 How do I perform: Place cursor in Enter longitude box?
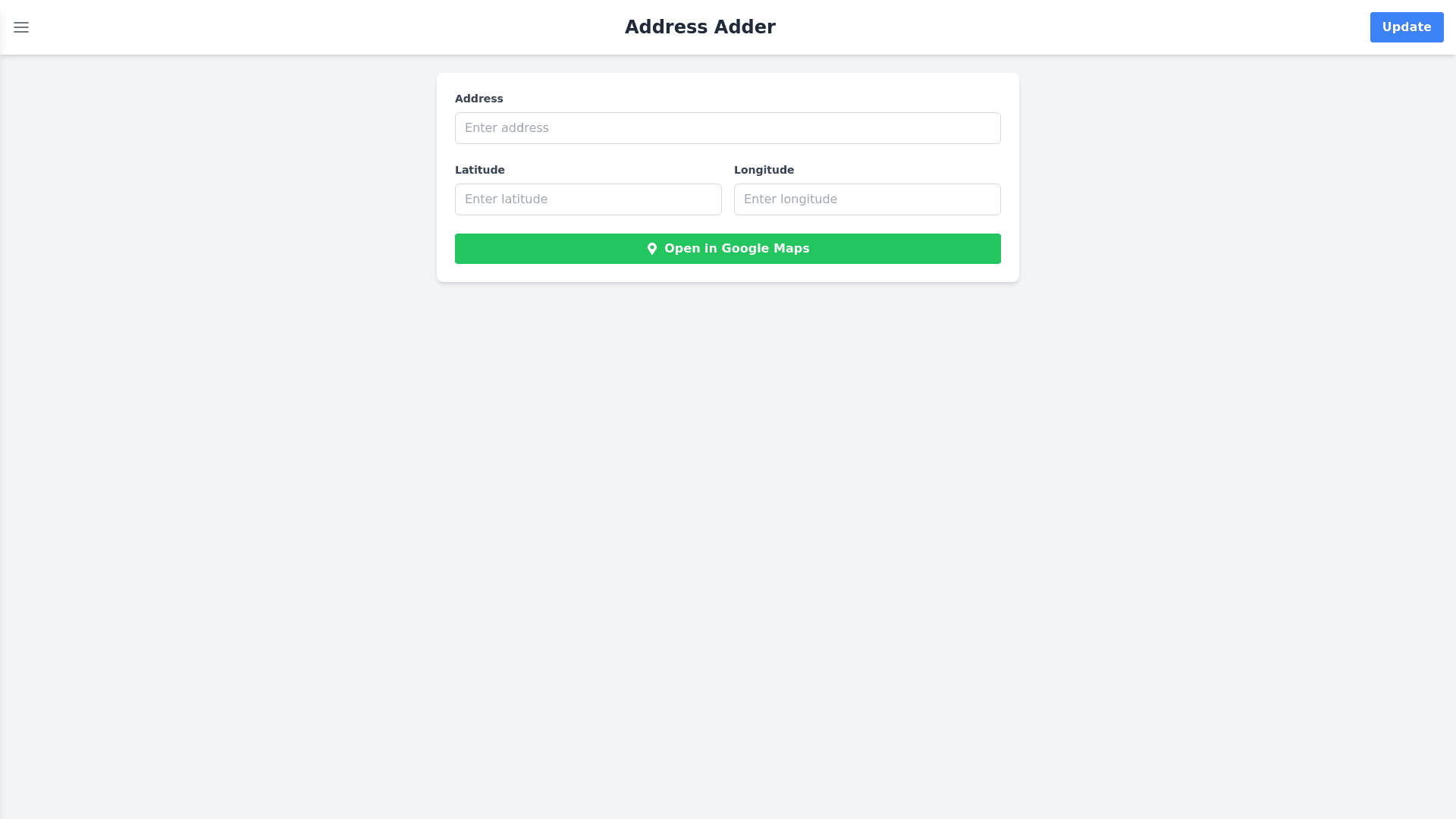(x=867, y=199)
